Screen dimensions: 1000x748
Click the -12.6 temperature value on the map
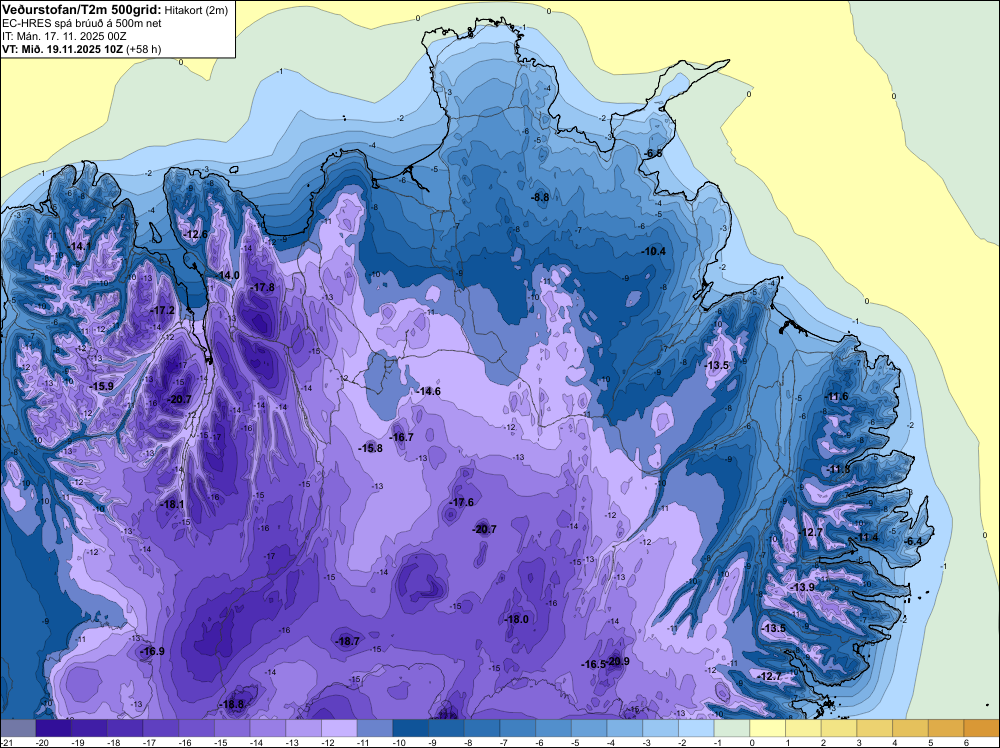[196, 235]
